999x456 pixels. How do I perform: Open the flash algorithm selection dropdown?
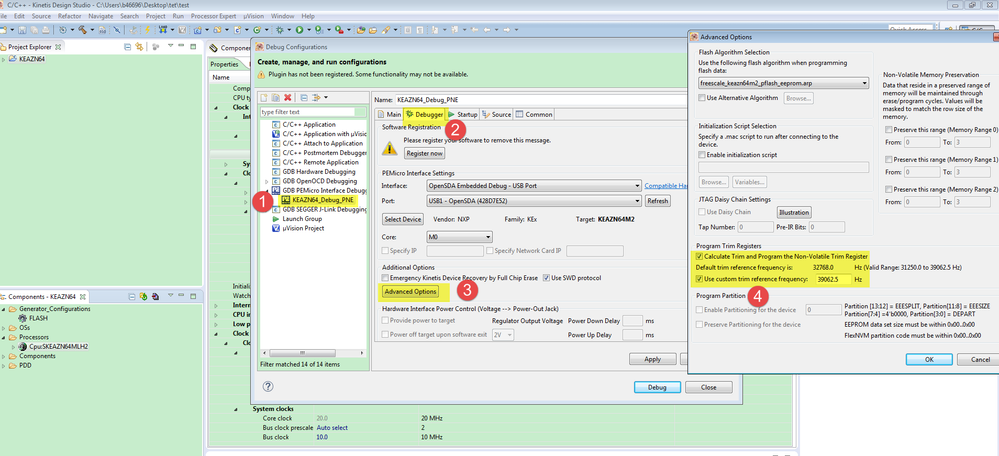784,83
